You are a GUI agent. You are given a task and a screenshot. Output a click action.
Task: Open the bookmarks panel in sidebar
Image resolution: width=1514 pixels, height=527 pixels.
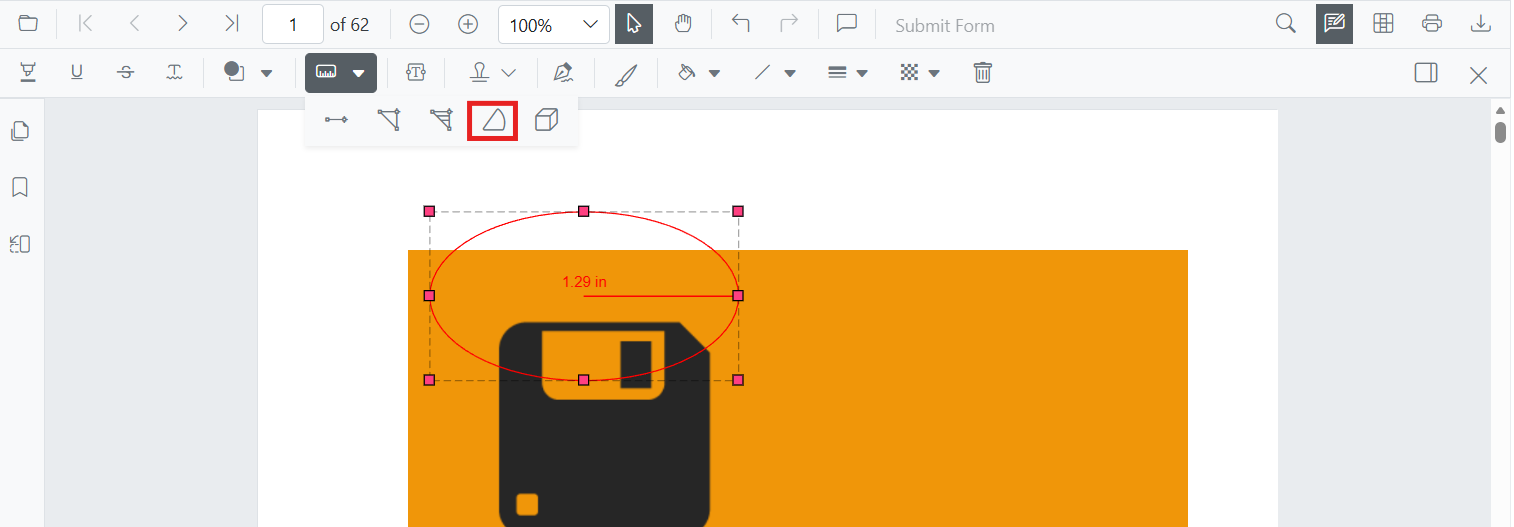coord(20,187)
